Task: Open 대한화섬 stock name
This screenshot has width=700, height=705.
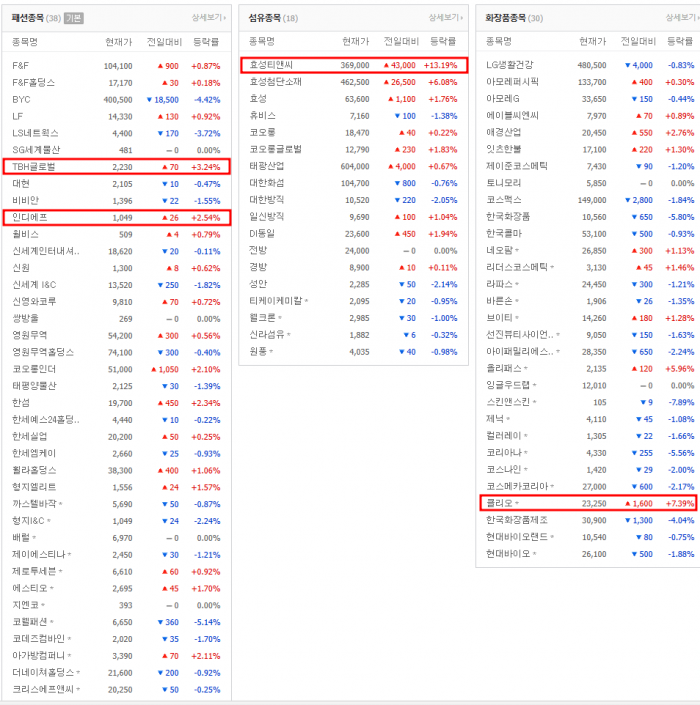Action: point(267,183)
